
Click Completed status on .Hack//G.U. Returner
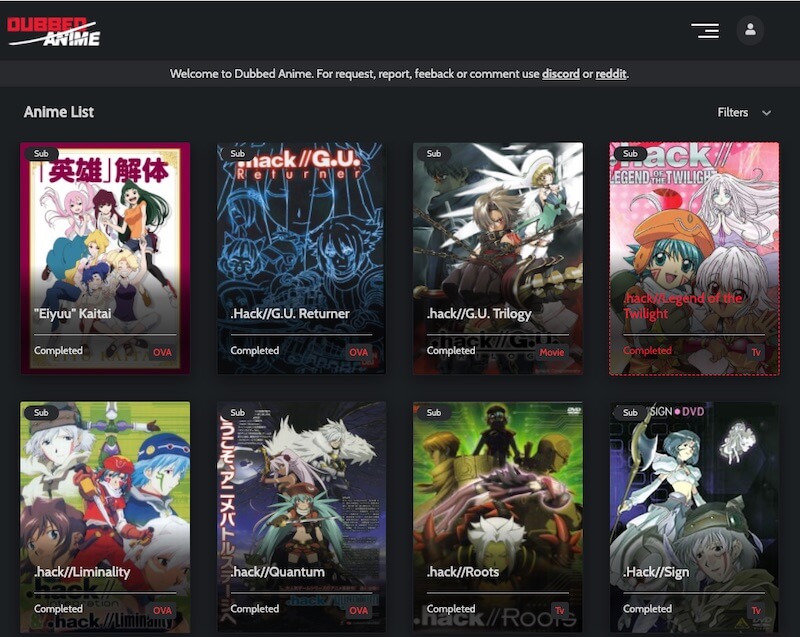tap(255, 350)
